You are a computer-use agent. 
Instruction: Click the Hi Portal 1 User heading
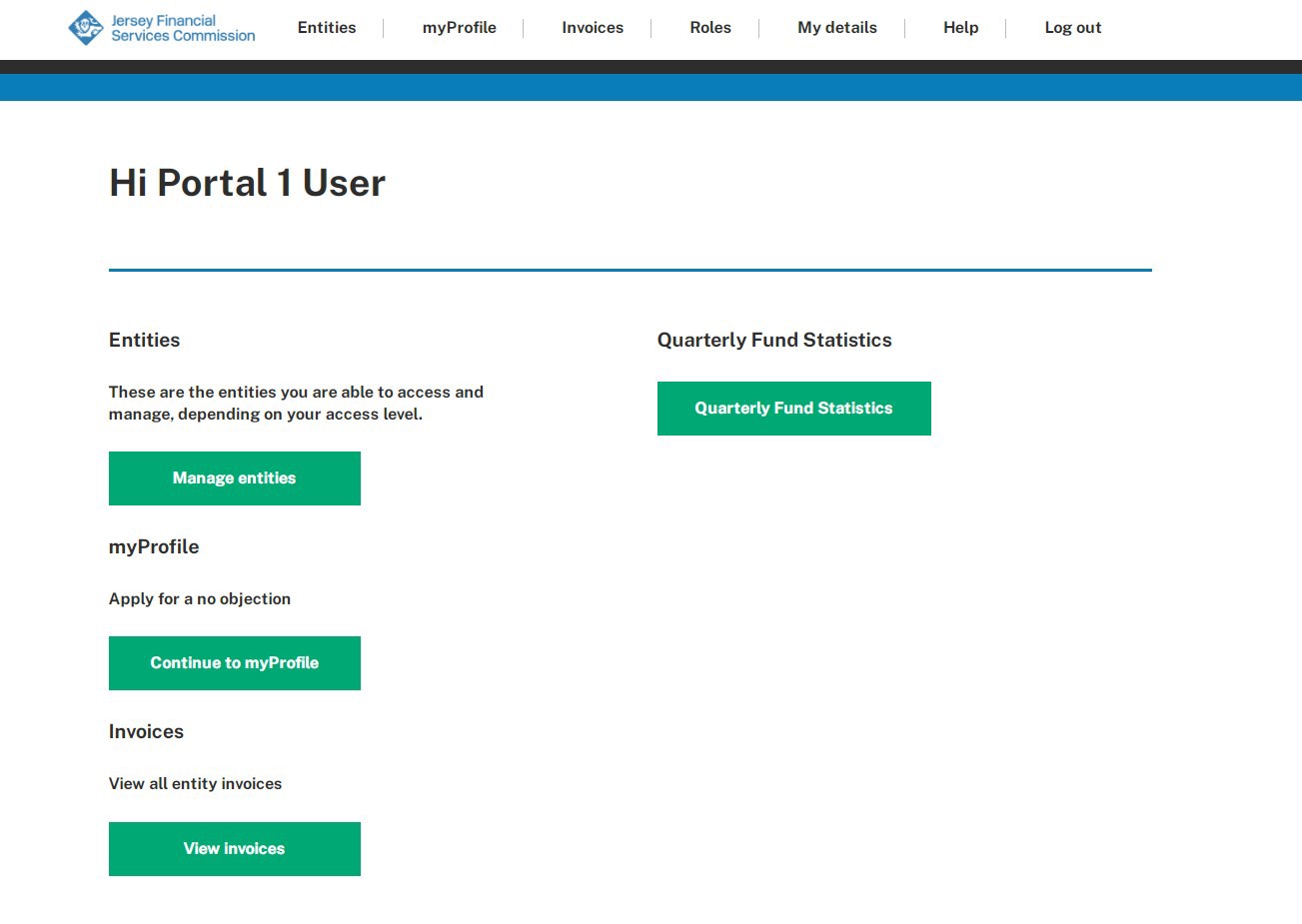pos(247,183)
